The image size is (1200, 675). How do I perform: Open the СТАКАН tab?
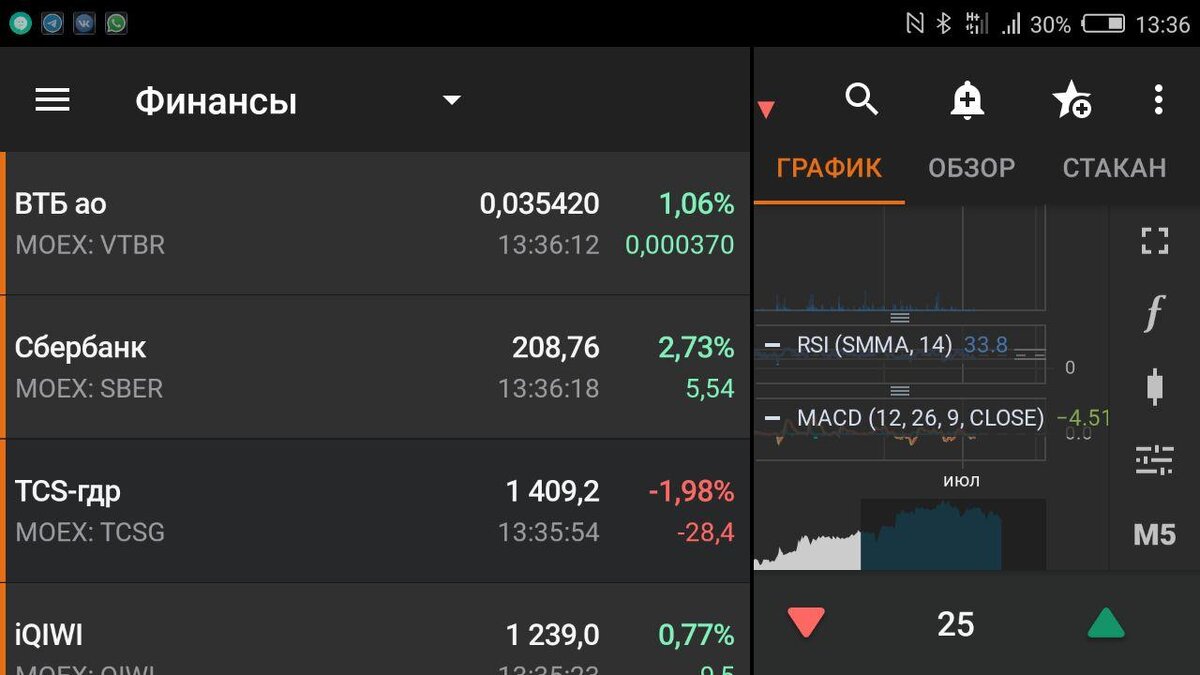tap(1115, 168)
